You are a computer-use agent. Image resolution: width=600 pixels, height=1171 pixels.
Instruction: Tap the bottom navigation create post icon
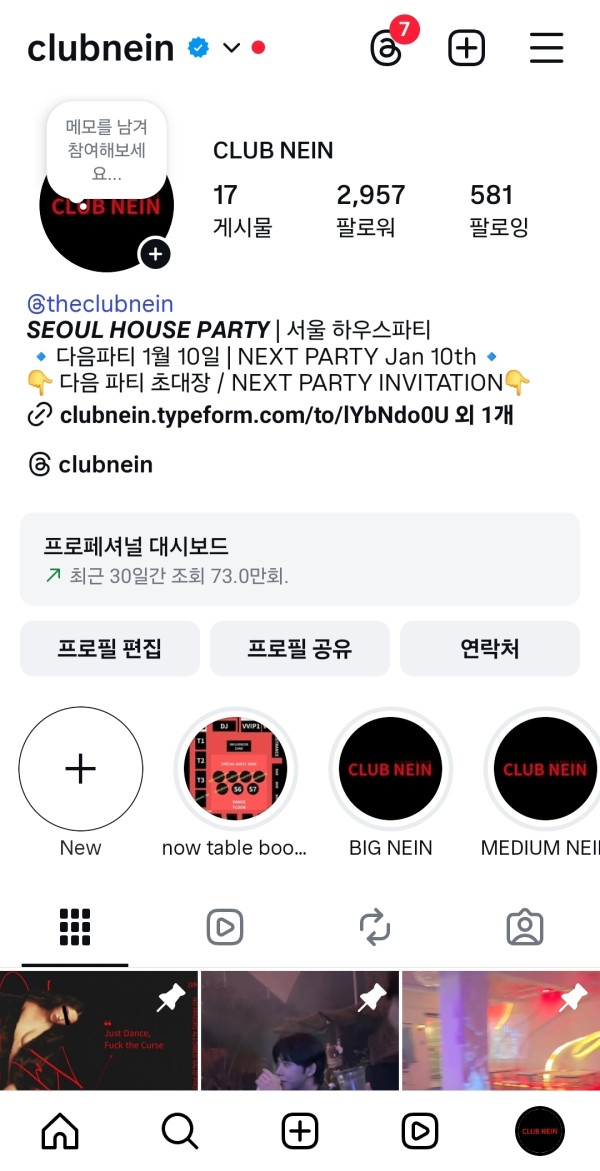coord(300,1131)
